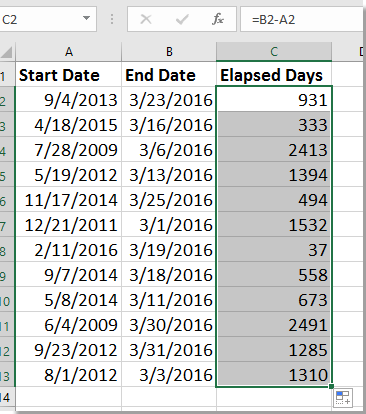Click the formula bar containing =B2-A2
Screen dimensions: 366x414
click(301, 19)
